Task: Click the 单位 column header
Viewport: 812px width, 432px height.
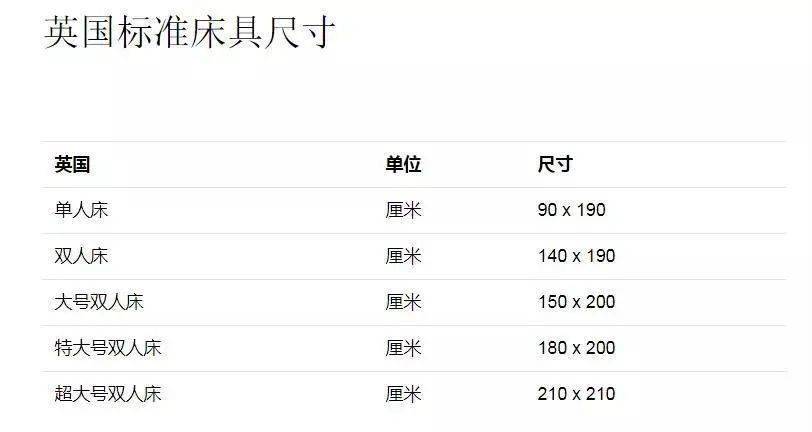Action: pos(403,165)
